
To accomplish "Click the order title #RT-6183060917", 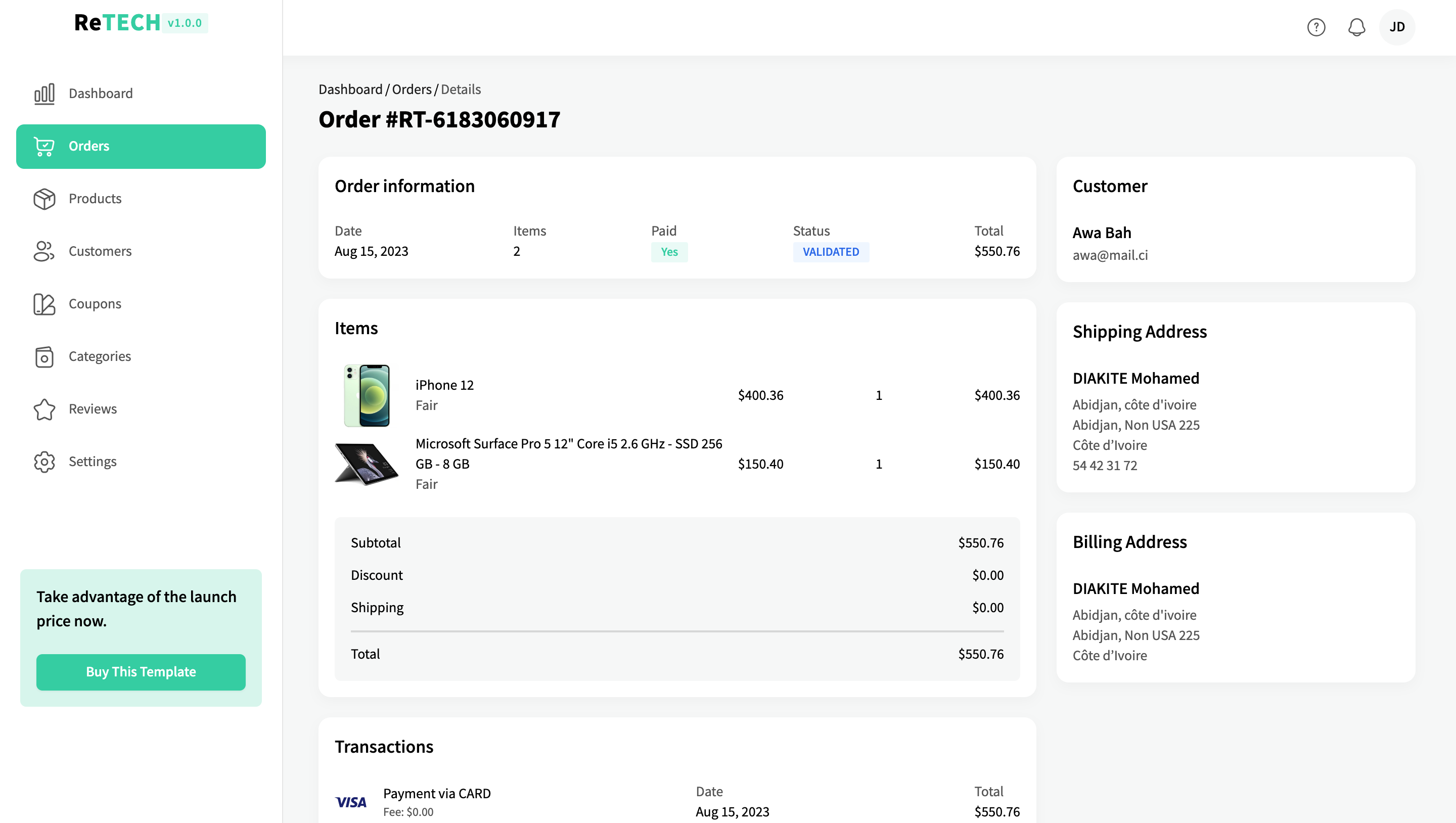I will click(439, 120).
